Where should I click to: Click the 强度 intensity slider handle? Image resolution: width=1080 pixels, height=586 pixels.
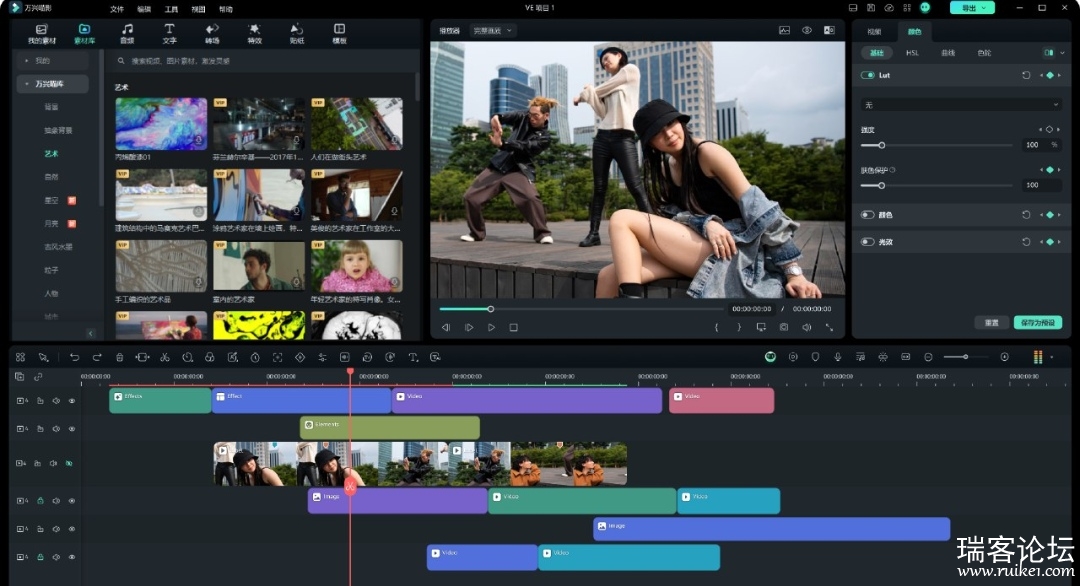[x=881, y=145]
